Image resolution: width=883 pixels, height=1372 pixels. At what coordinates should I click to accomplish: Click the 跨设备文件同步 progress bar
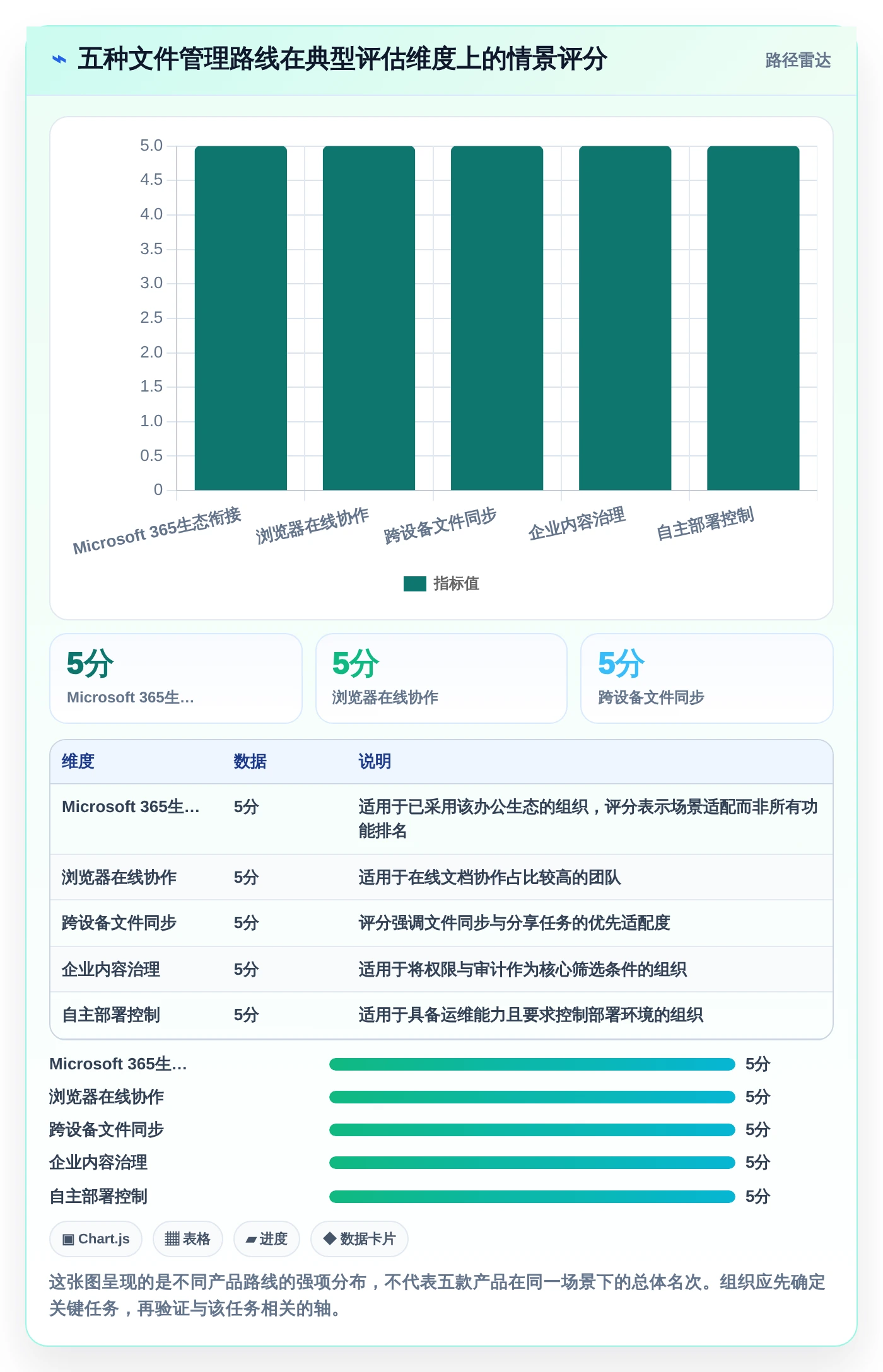[x=532, y=1130]
